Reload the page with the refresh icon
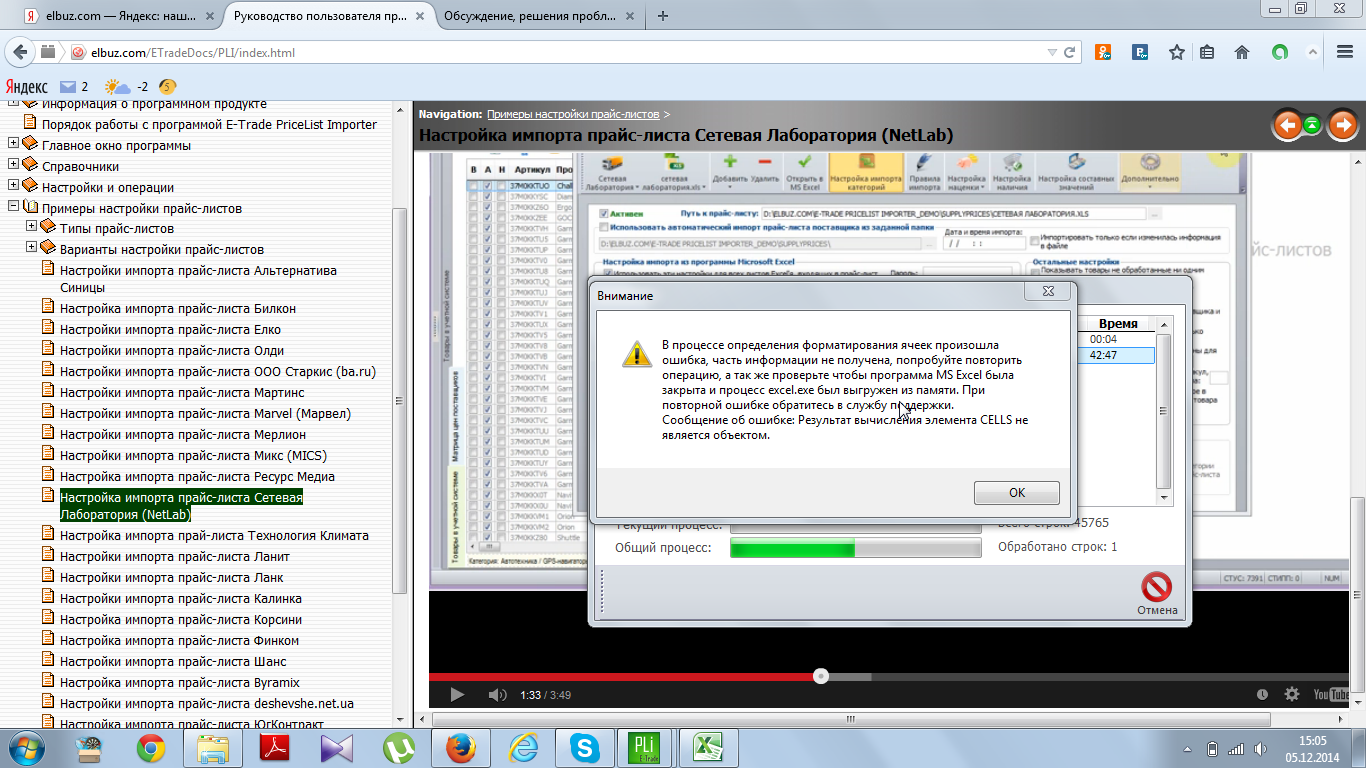Image resolution: width=1366 pixels, height=768 pixels. coord(1069,53)
